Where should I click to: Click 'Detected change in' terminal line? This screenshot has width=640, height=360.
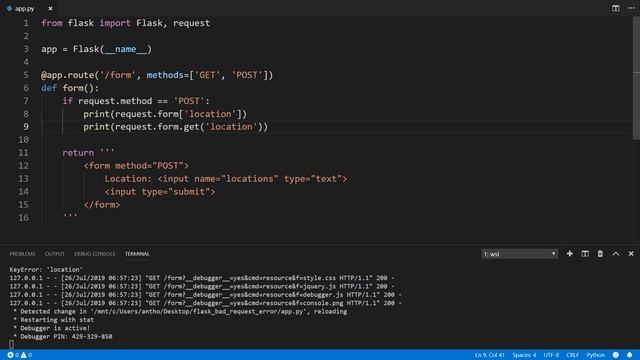pyautogui.click(x=180, y=311)
